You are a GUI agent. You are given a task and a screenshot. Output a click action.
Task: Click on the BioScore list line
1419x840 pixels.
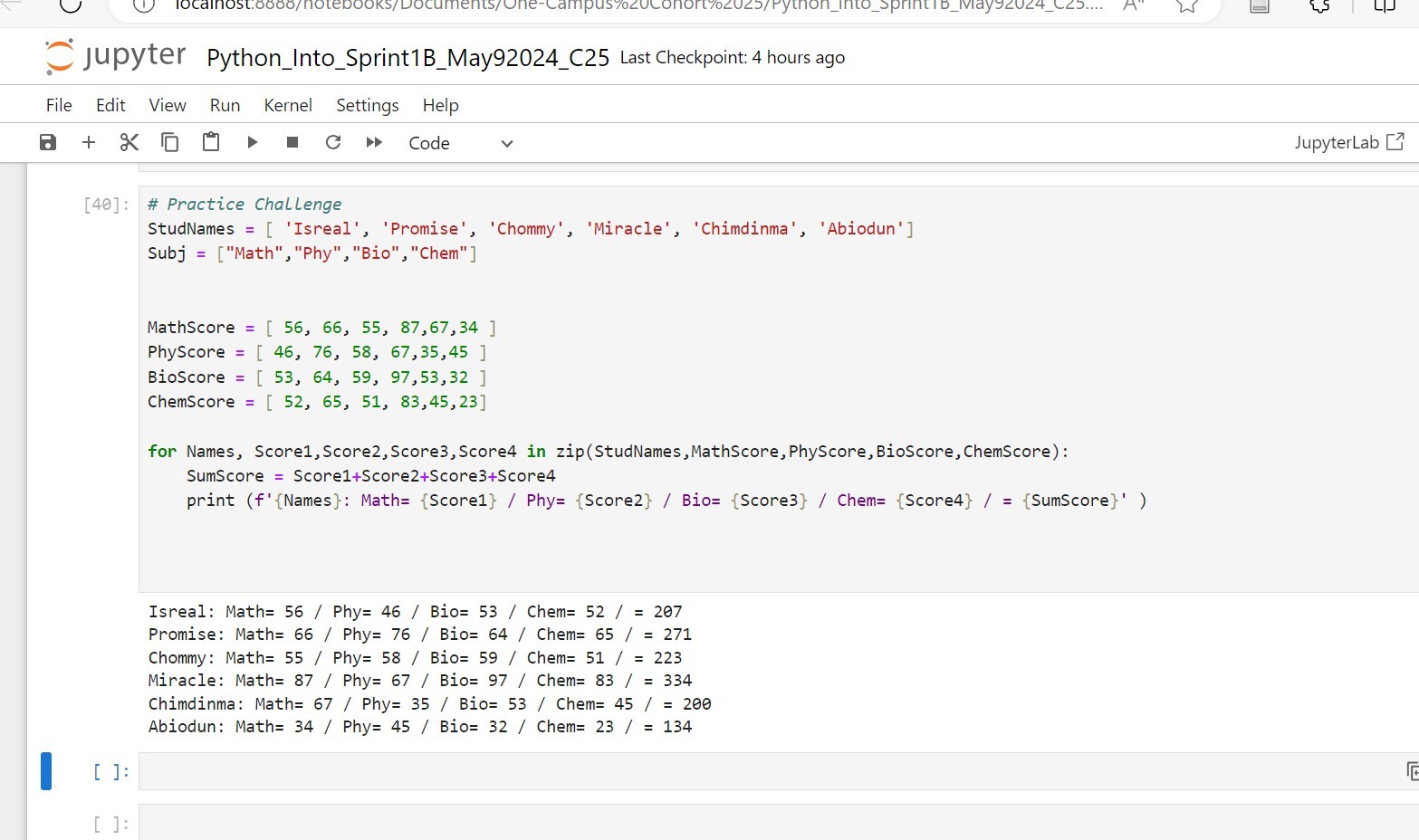(x=318, y=377)
